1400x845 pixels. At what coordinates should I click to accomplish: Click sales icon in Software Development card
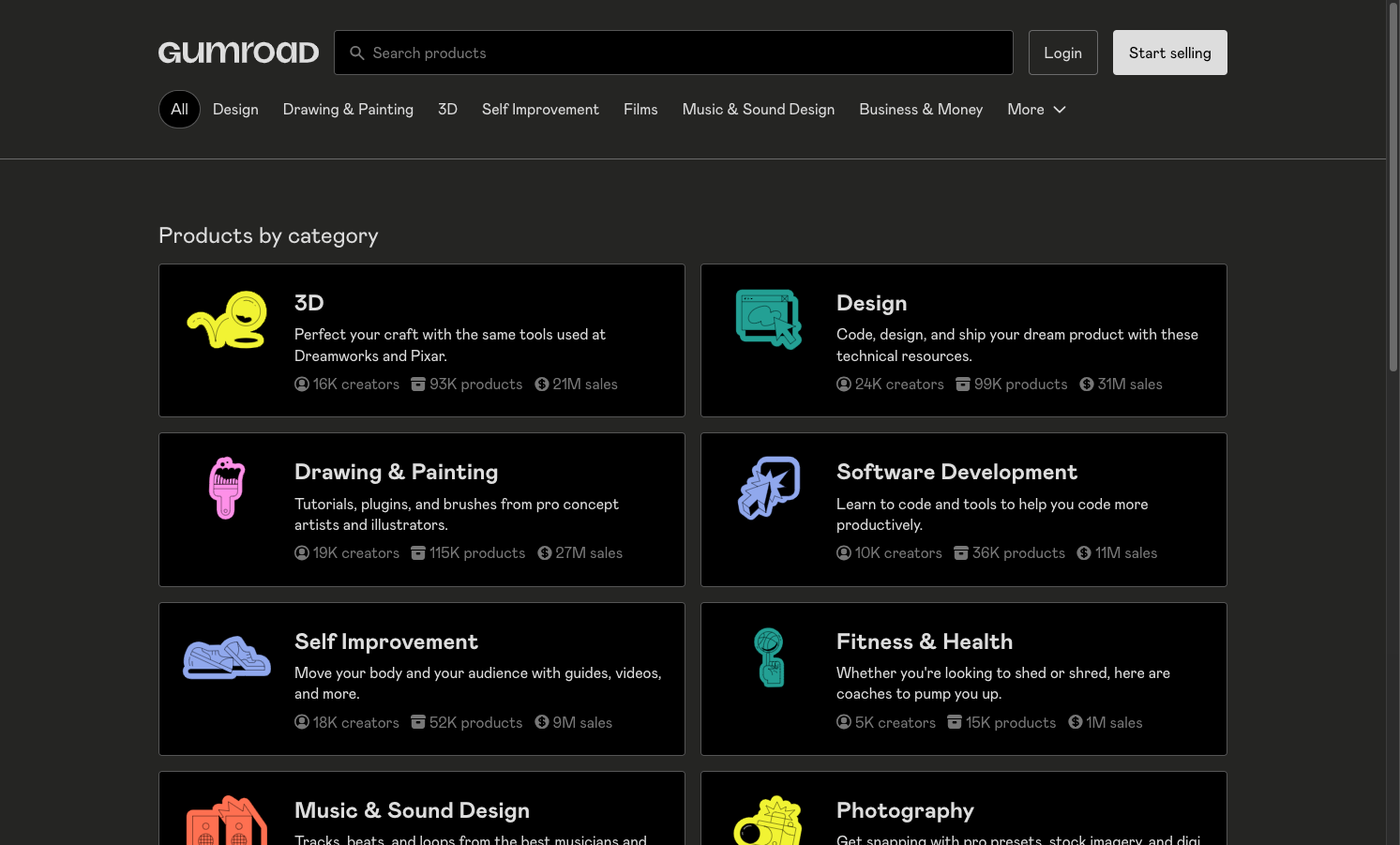pos(1084,553)
